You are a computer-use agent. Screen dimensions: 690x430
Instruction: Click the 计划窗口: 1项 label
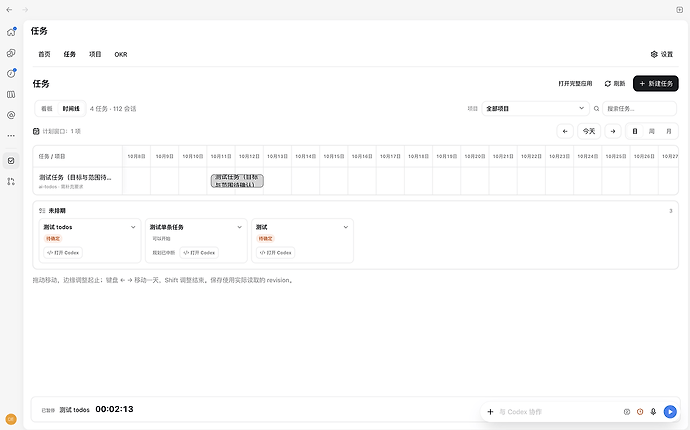[62, 131]
